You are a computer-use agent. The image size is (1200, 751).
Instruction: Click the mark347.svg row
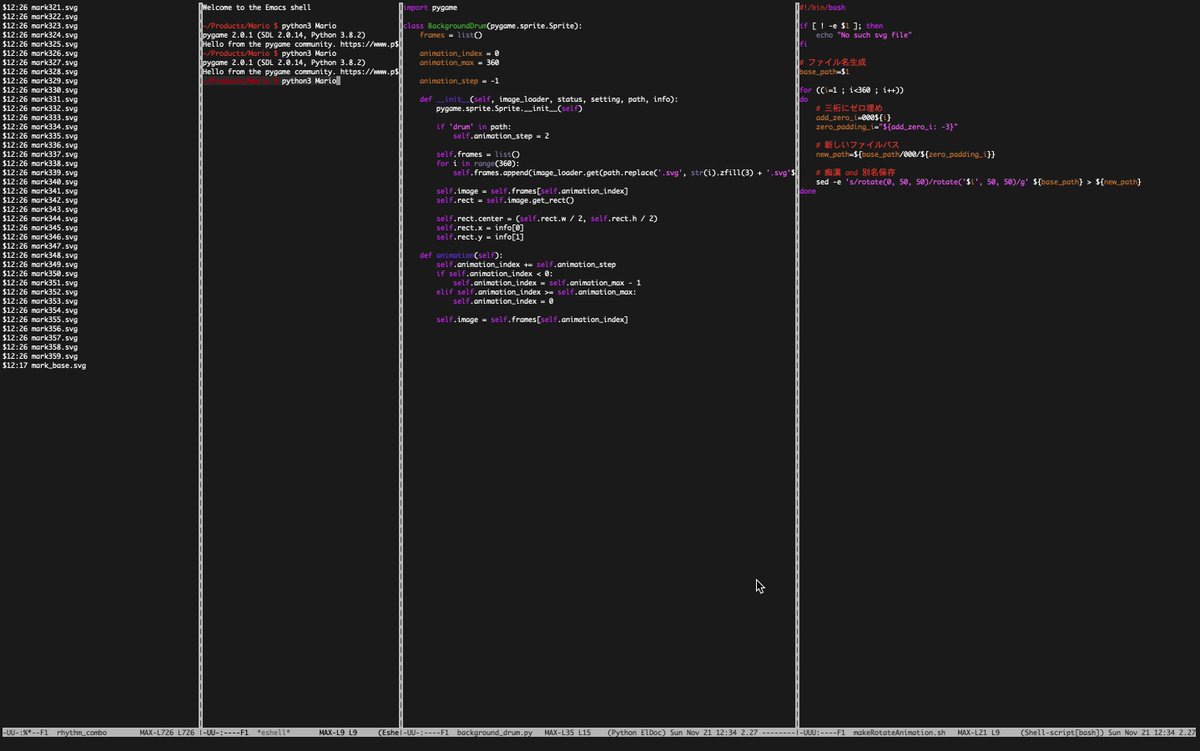40,246
